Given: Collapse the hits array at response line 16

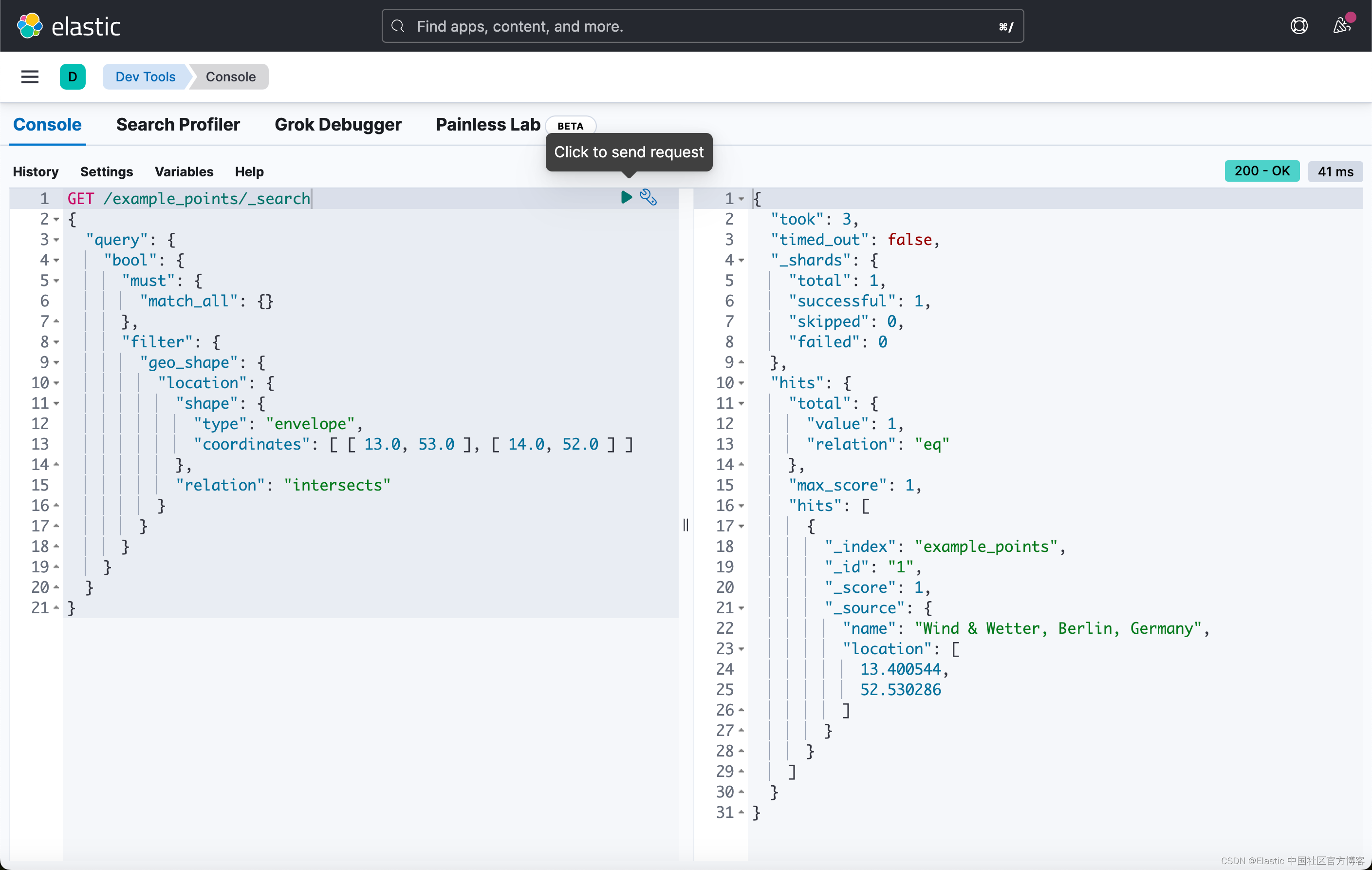Looking at the screenshot, I should 742,505.
